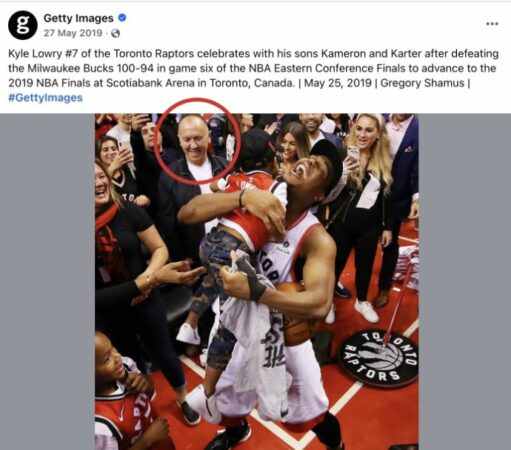Click the Toronto Raptors floor logo in photo
Screen dimensions: 511x450
pos(378,358)
